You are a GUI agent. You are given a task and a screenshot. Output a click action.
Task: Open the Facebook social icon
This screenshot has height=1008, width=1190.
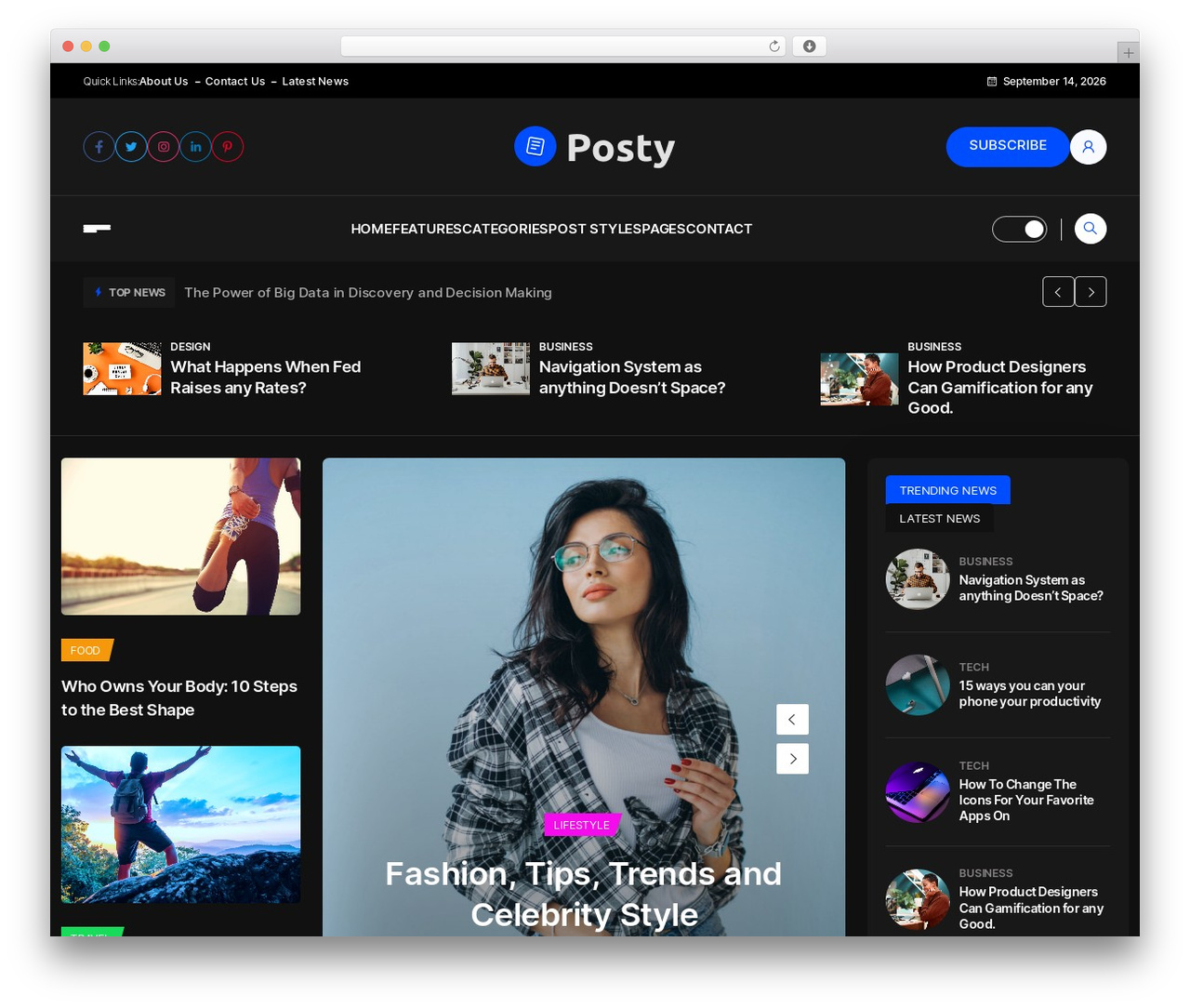pos(99,147)
